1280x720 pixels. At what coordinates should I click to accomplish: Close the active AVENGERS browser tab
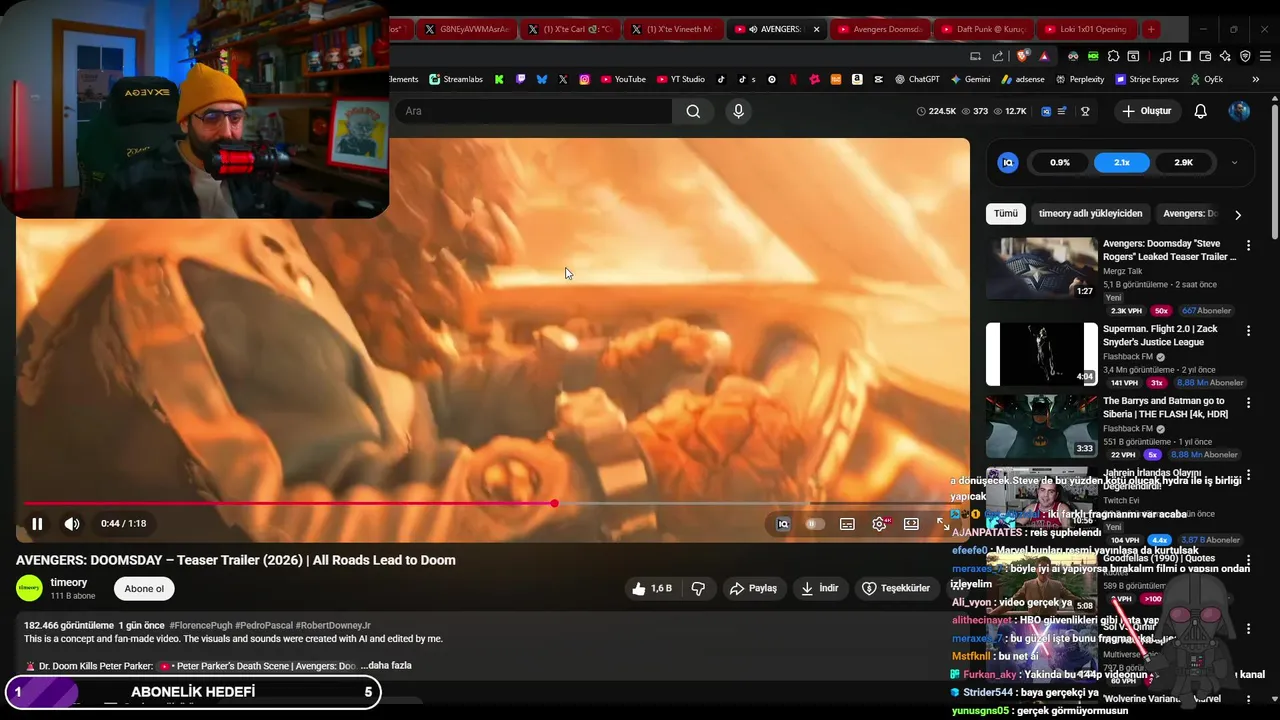(x=816, y=29)
